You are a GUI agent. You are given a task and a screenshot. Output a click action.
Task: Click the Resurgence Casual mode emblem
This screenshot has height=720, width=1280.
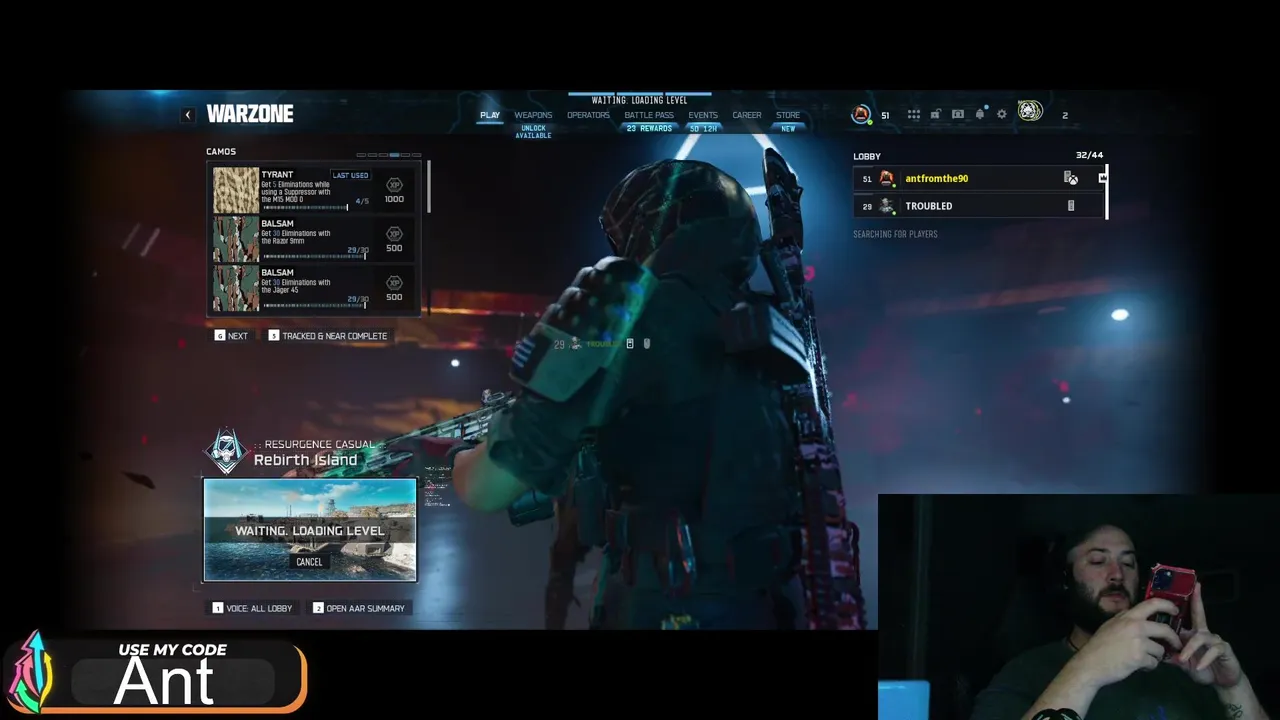[x=226, y=452]
